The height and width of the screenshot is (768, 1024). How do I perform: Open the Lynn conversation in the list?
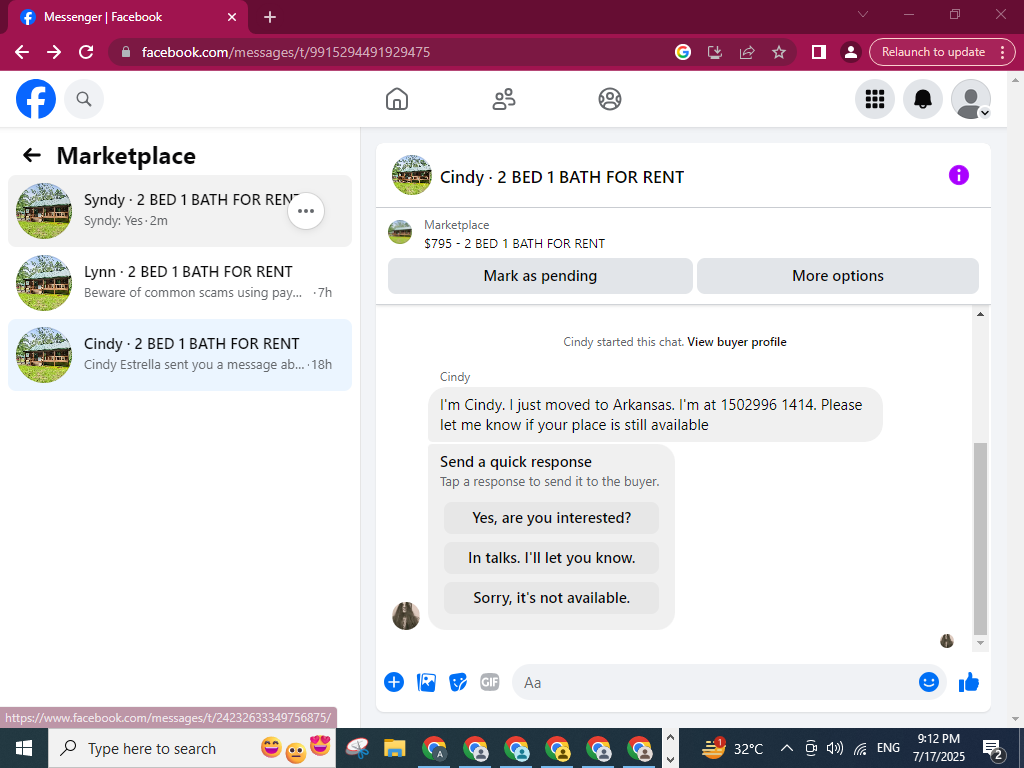[180, 283]
